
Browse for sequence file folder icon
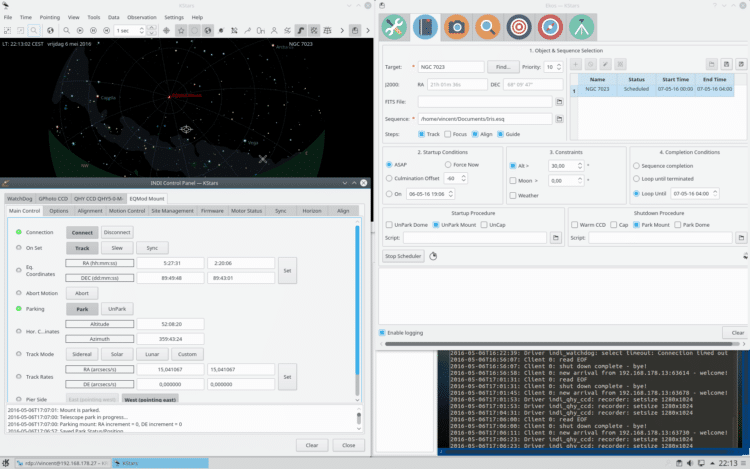click(559, 119)
